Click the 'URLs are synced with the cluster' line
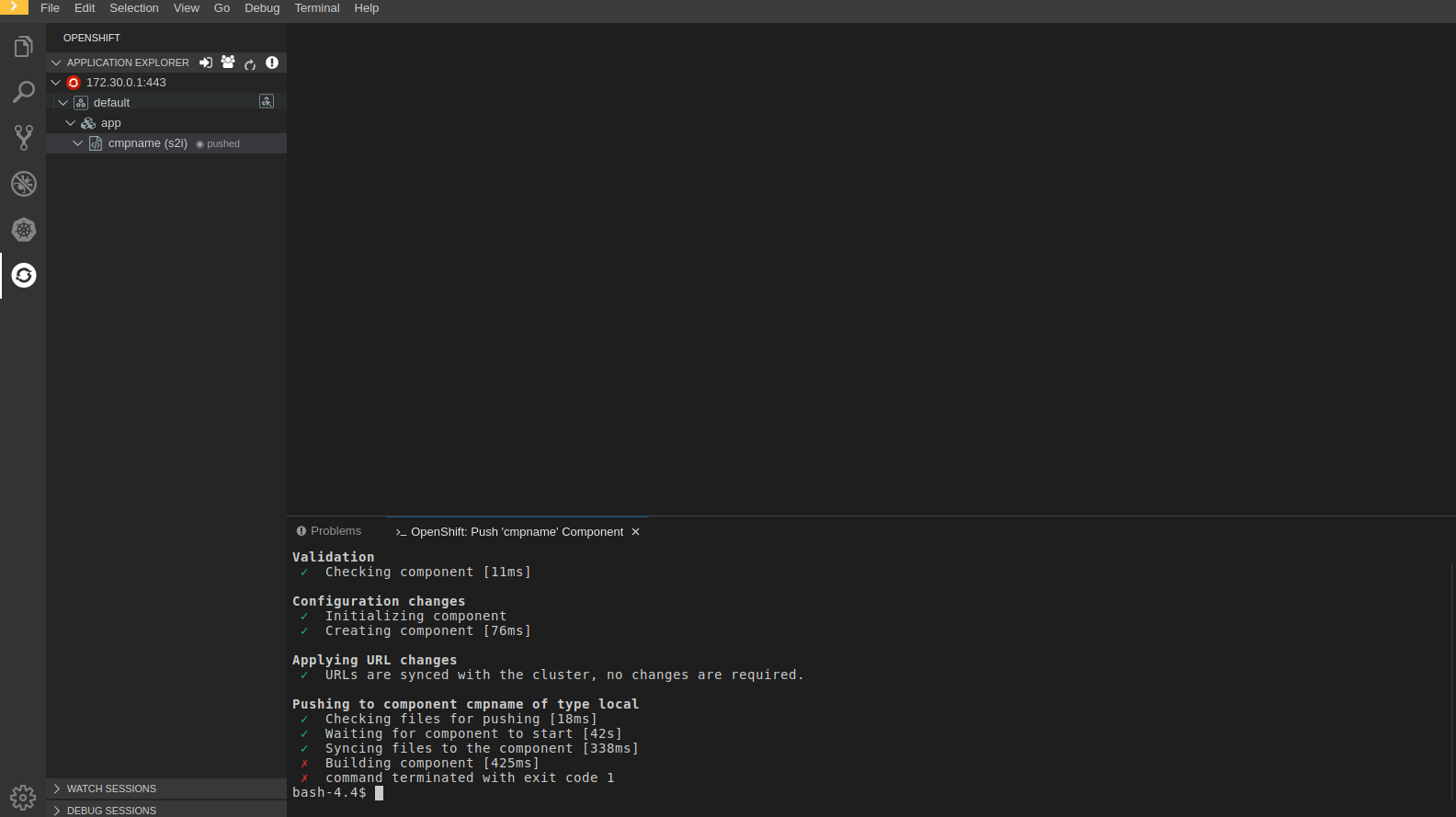The image size is (1456, 817). click(564, 675)
